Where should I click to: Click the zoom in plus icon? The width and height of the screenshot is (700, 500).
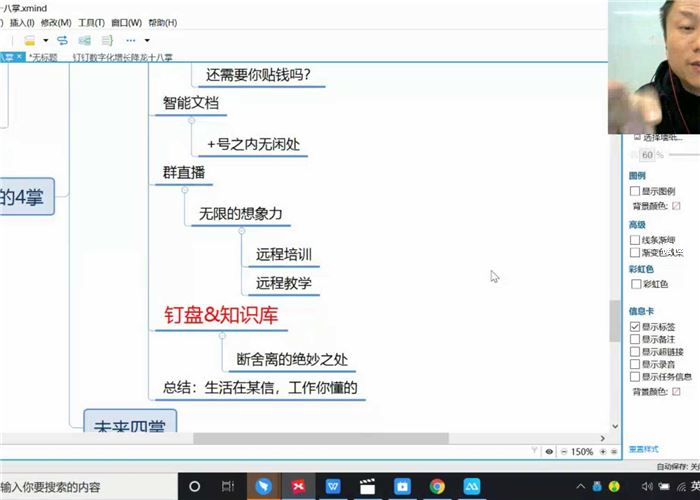point(603,452)
